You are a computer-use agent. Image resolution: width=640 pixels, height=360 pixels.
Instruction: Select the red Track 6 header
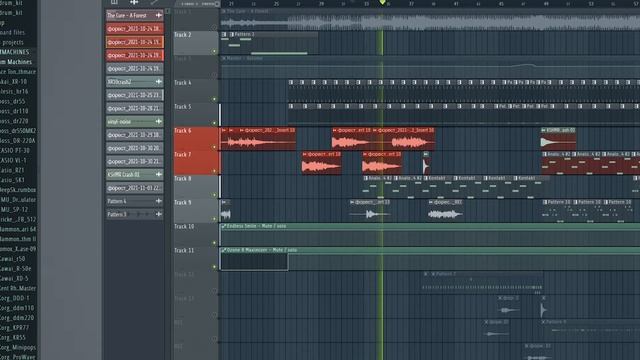coord(196,139)
